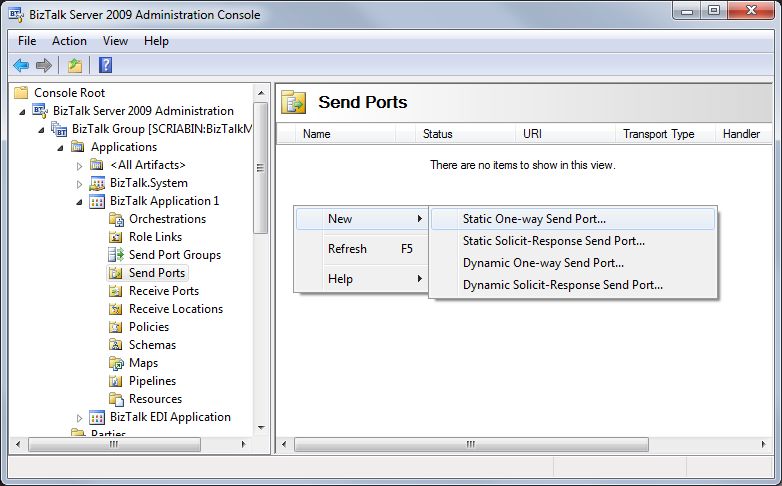Viewport: 782px width, 486px height.
Task: Select the Orchestrations label
Action: tap(167, 219)
